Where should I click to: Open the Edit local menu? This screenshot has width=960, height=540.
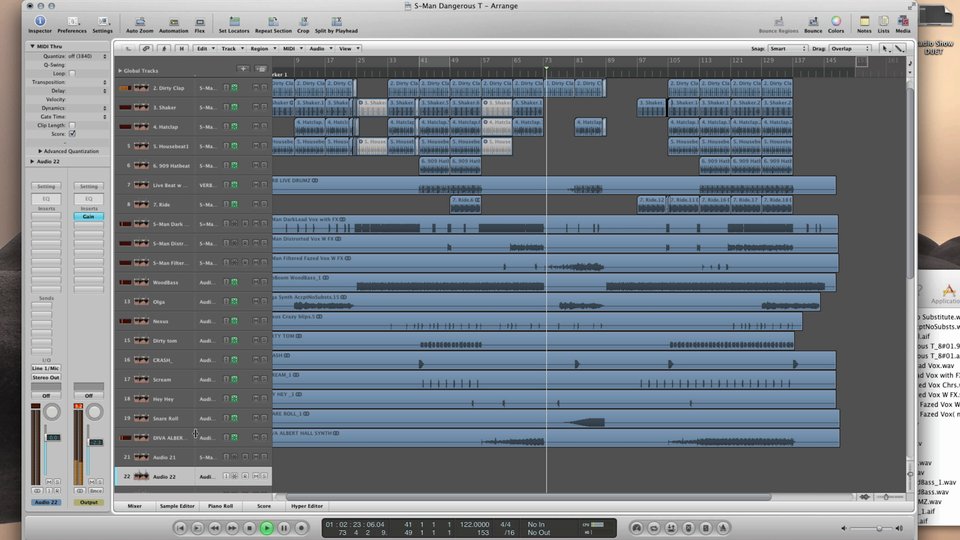[x=204, y=48]
